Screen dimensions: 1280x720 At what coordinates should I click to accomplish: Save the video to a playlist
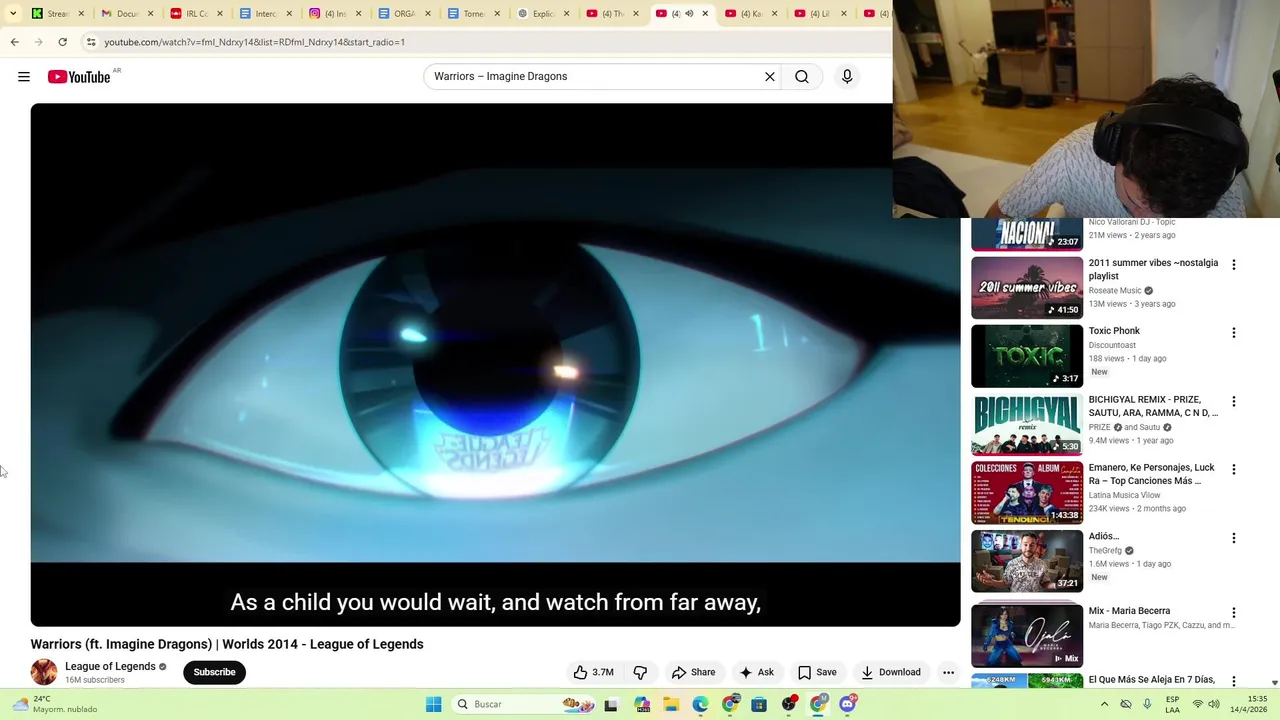pos(817,672)
